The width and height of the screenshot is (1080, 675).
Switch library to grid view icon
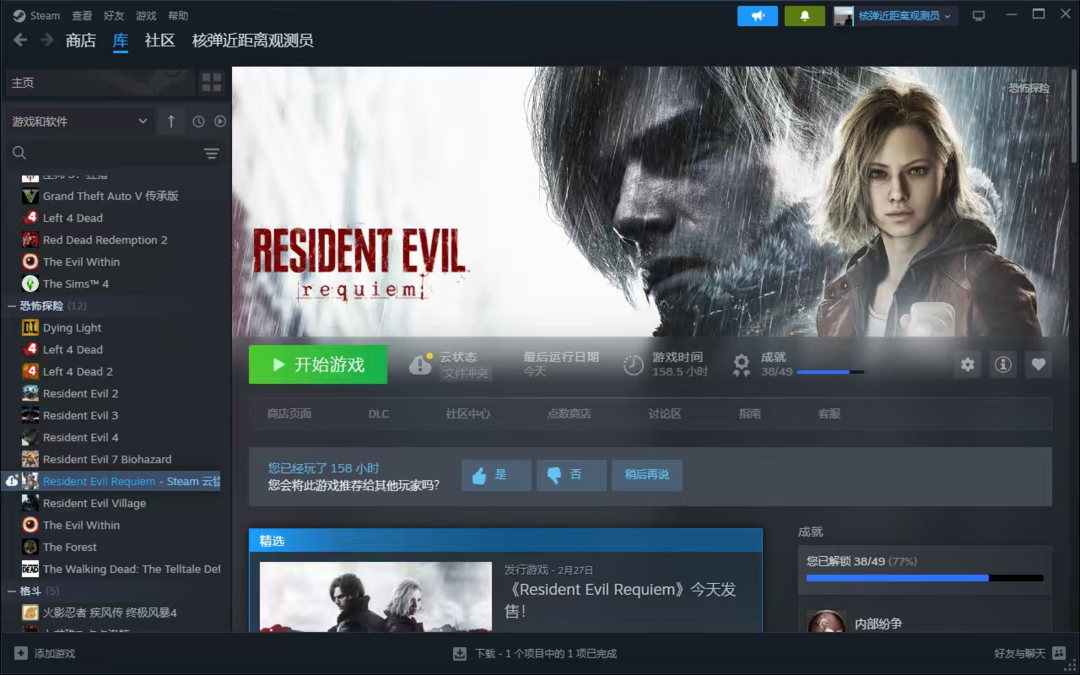pos(211,82)
